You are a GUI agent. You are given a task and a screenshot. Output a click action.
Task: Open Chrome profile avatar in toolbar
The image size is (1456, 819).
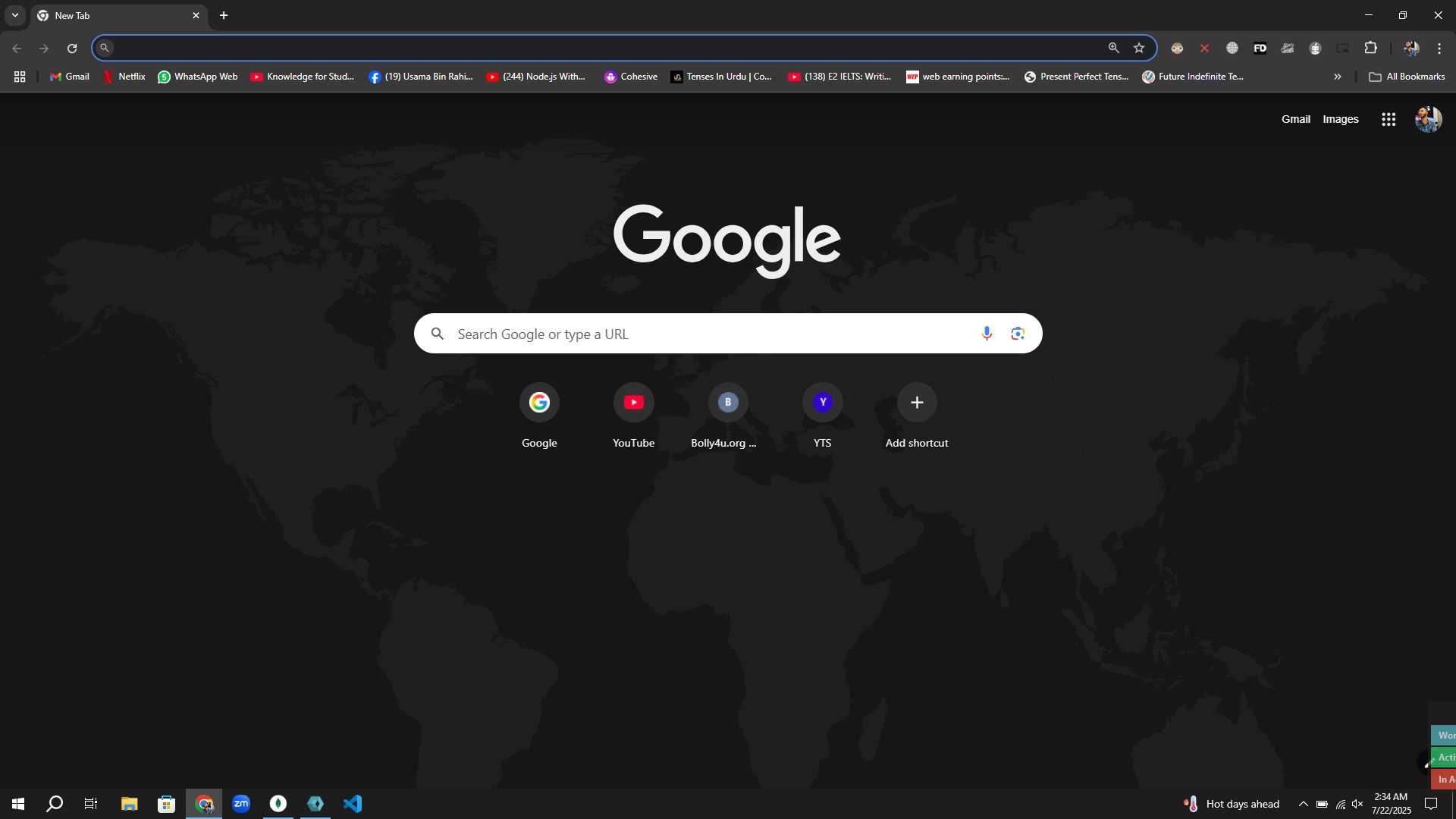tap(1411, 48)
